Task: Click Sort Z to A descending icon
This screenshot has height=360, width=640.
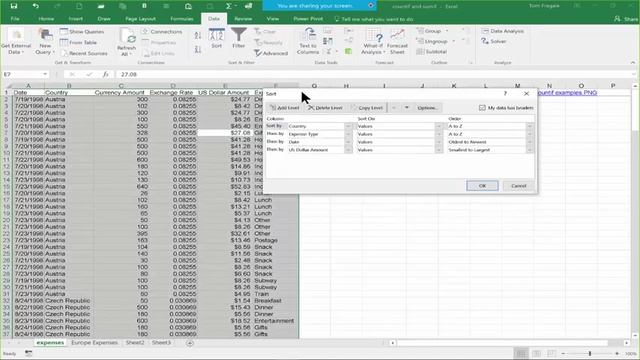Action: tap(198, 49)
